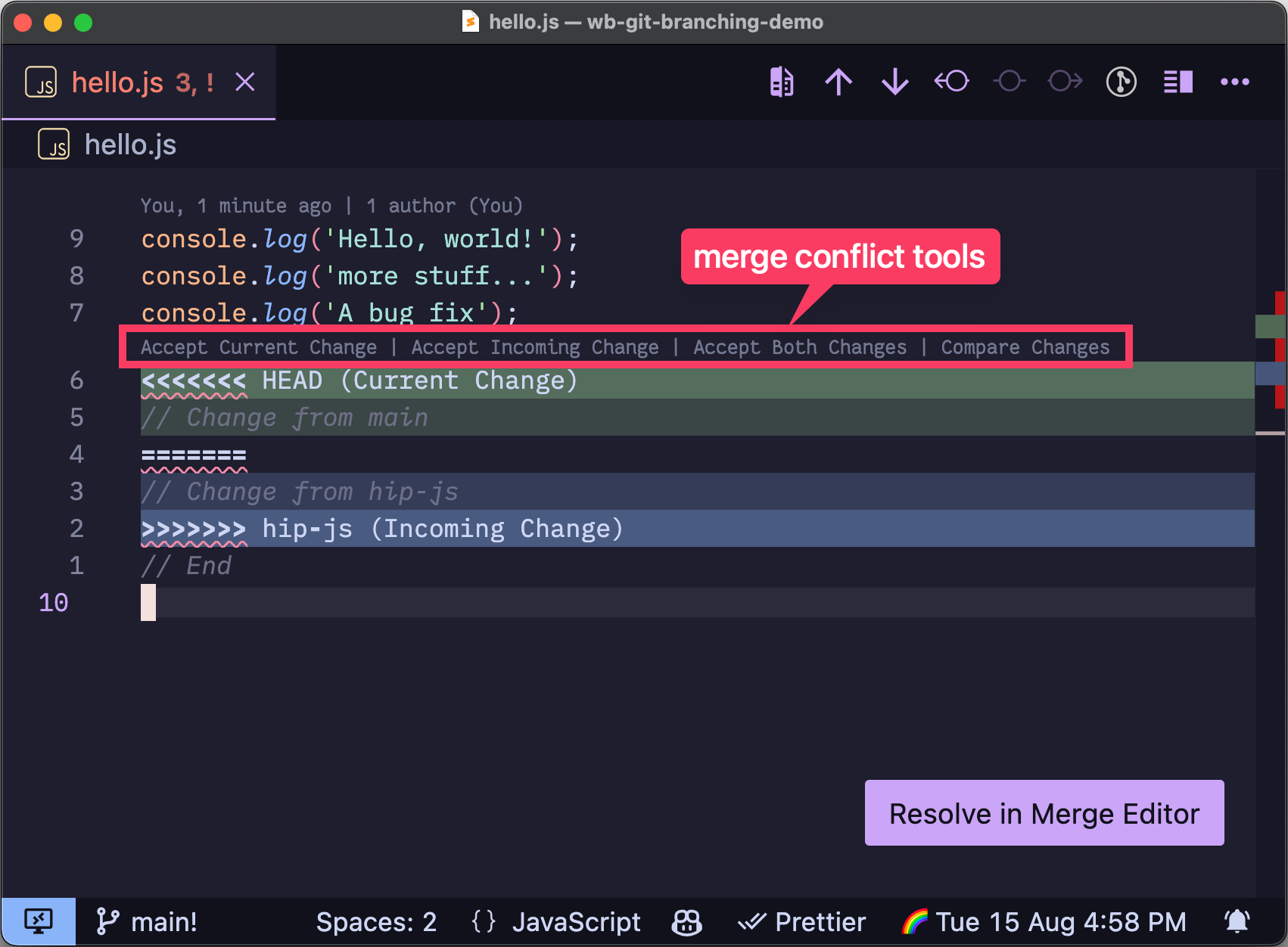Navigate to next commit revision icon
Viewport: 1288px width, 947px height.
coord(1066,81)
